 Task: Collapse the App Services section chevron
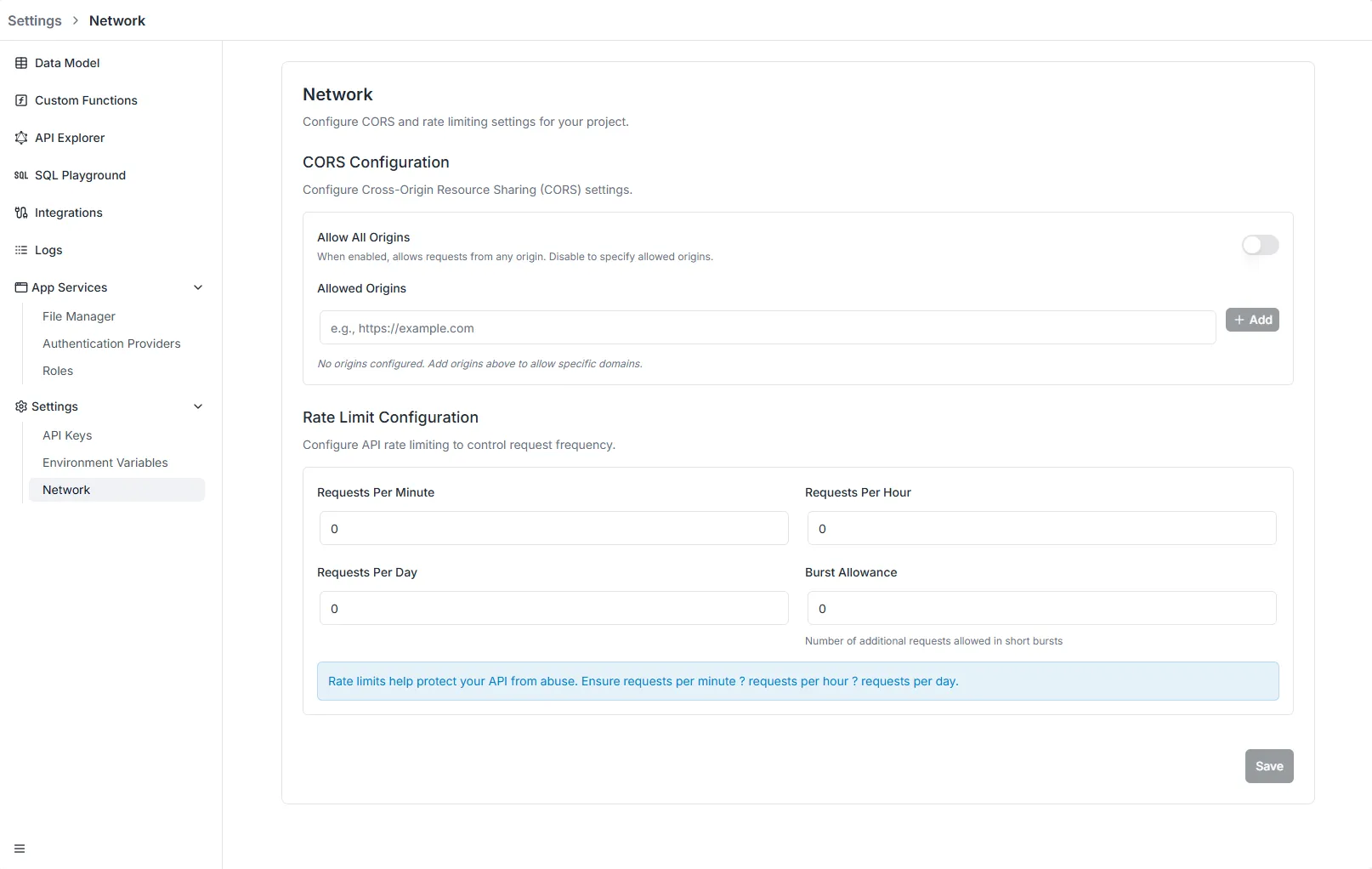tap(198, 287)
